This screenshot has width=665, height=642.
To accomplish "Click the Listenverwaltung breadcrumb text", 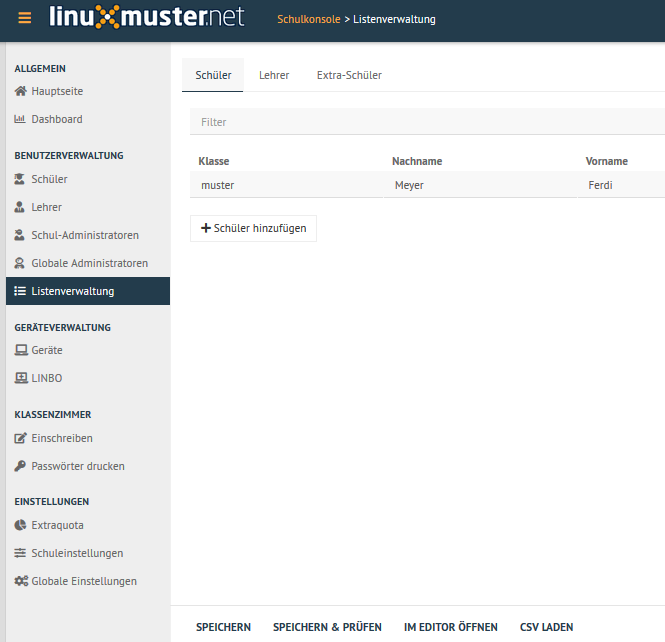I will coord(394,20).
